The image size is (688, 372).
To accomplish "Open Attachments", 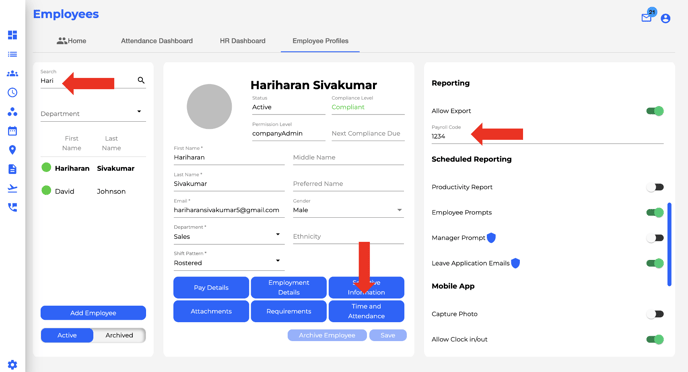I will [211, 311].
